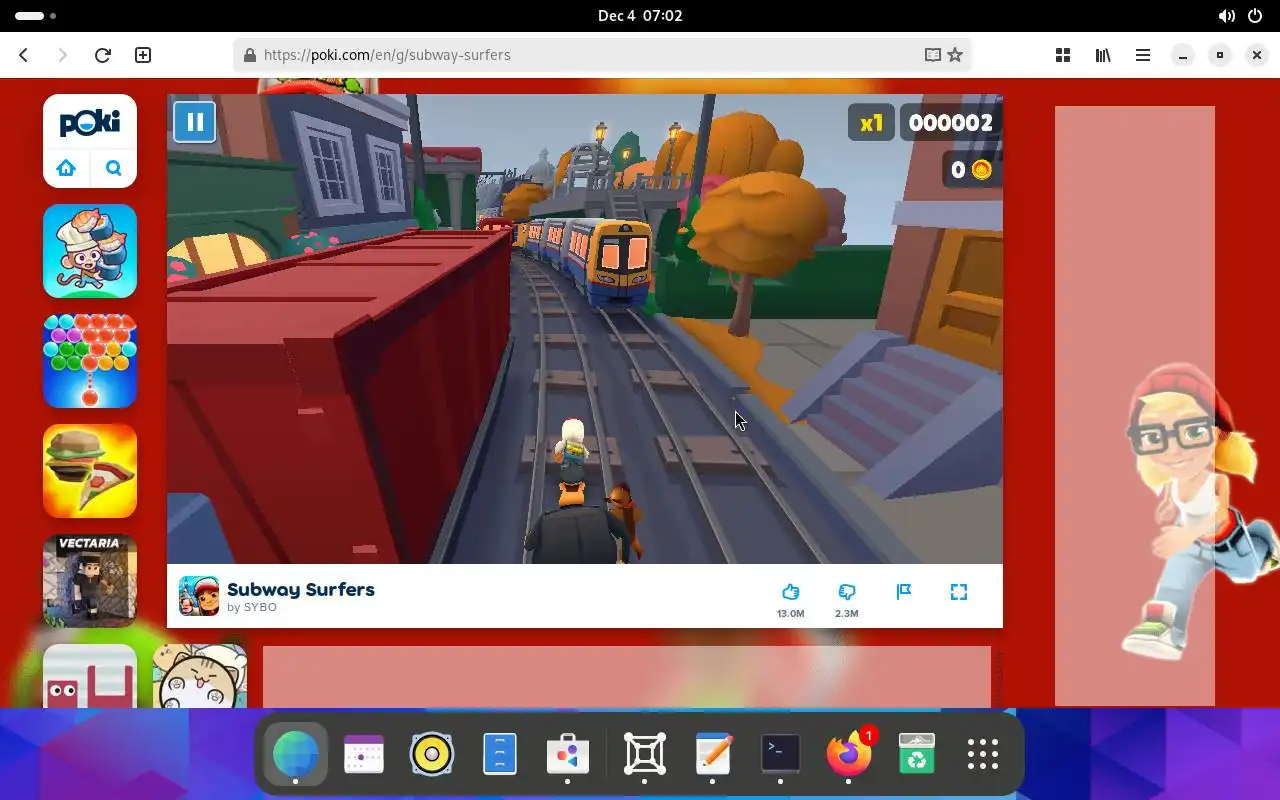Screen dimensions: 1280x800
Task: Open the power menu in top bar
Action: (x=1255, y=15)
